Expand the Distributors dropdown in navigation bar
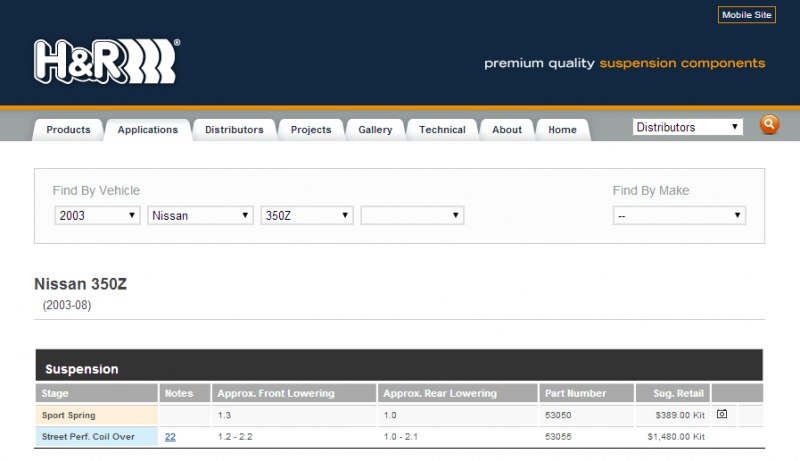 tap(688, 127)
